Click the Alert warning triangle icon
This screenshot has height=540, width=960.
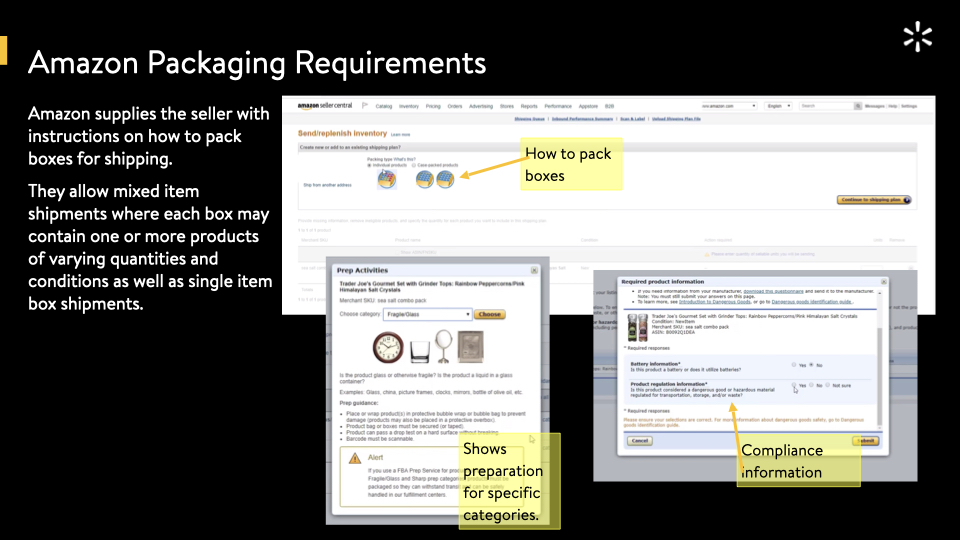tap(354, 459)
